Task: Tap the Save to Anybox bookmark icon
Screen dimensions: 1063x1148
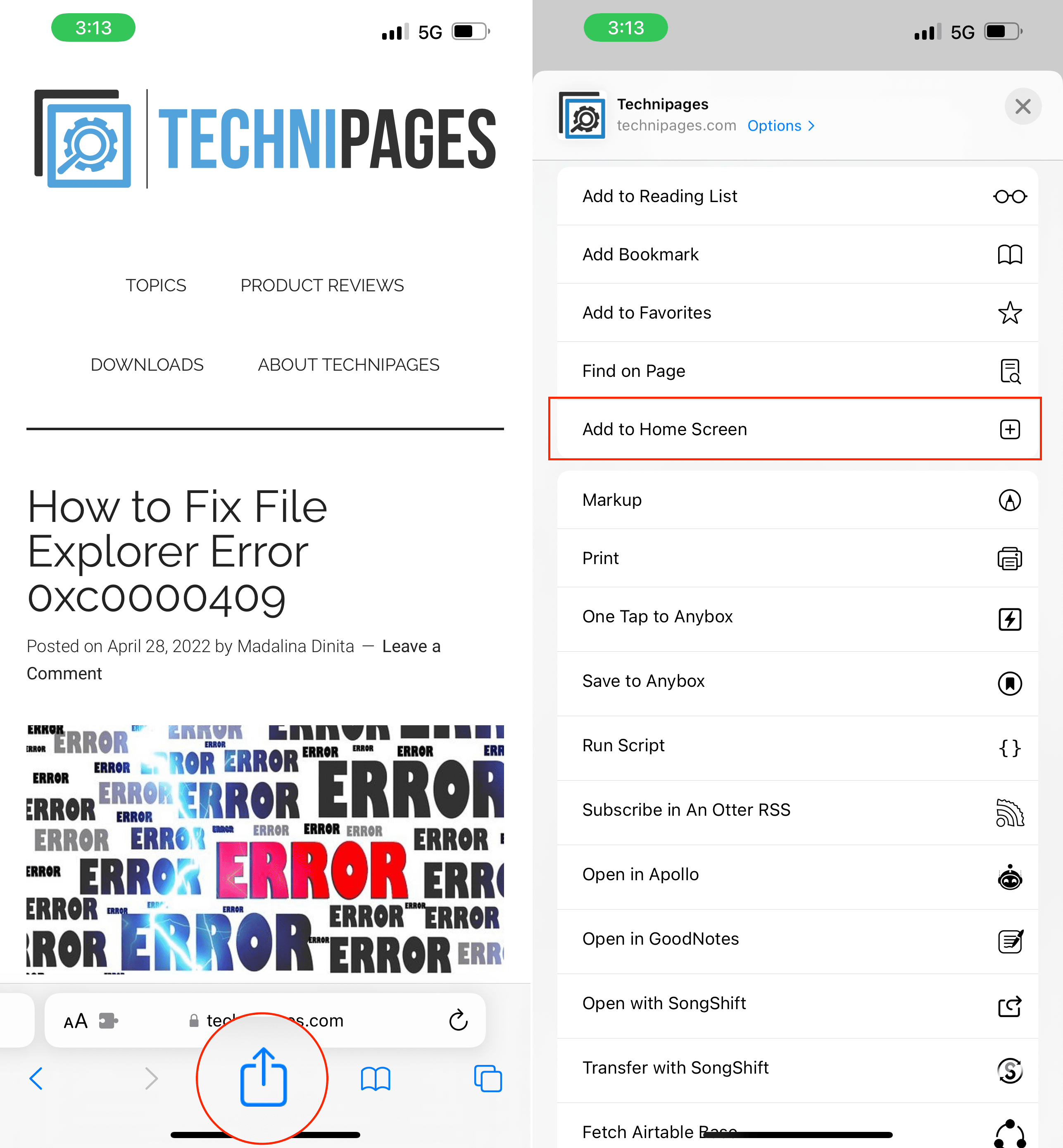Action: 1010,684
